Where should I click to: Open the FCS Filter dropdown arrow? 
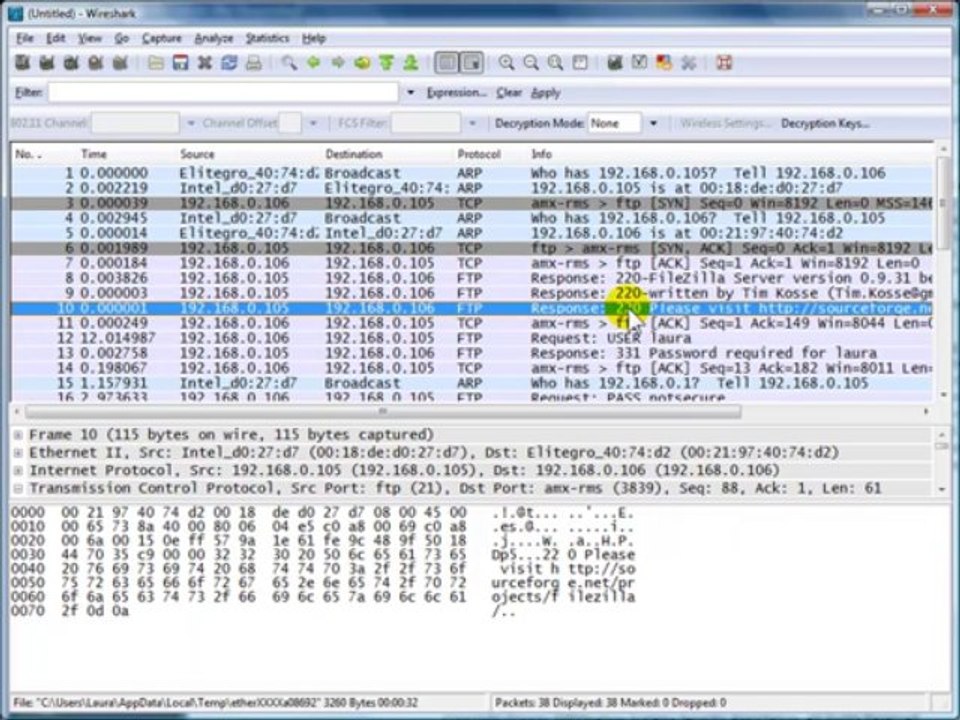[x=472, y=124]
